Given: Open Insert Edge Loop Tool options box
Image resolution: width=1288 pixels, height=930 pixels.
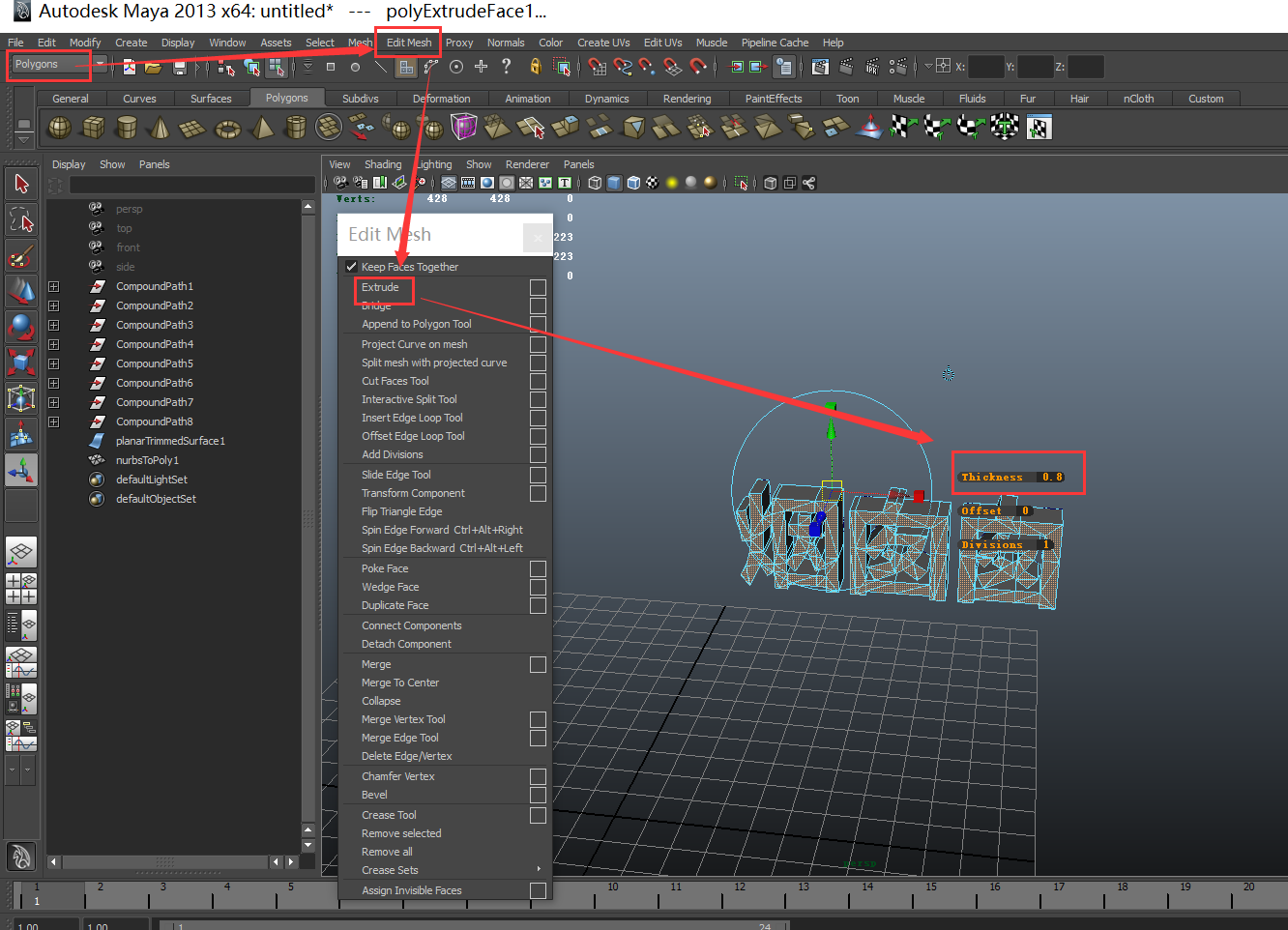Looking at the screenshot, I should click(x=538, y=418).
